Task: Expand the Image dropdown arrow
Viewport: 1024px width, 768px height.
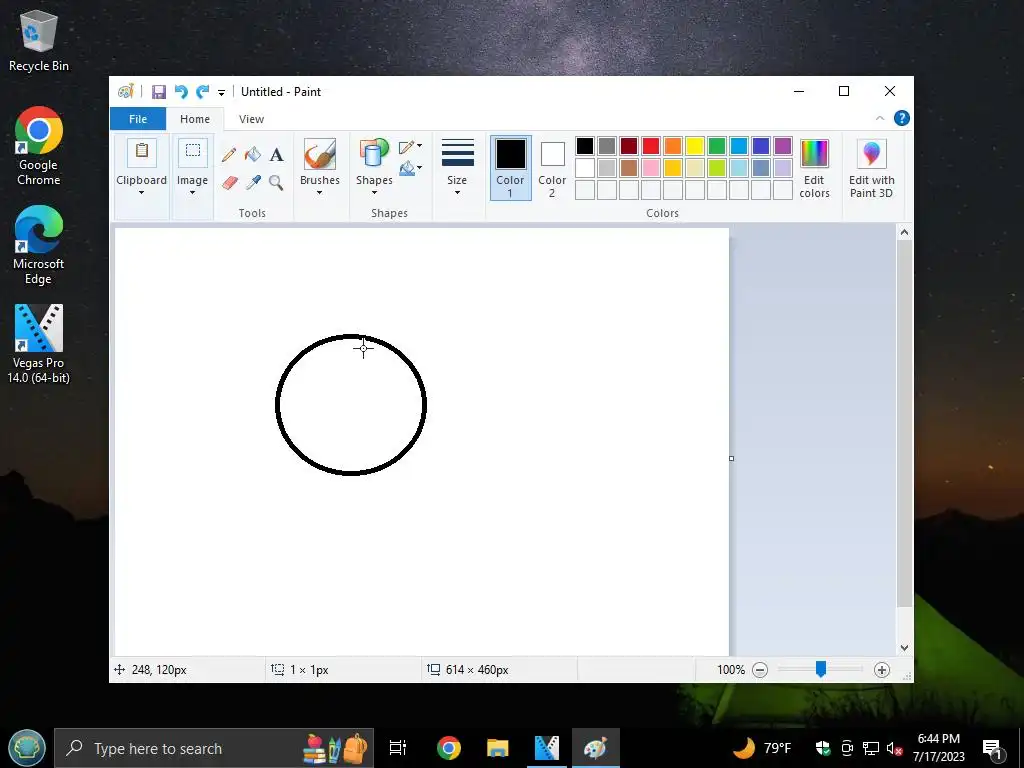Action: click(x=192, y=193)
